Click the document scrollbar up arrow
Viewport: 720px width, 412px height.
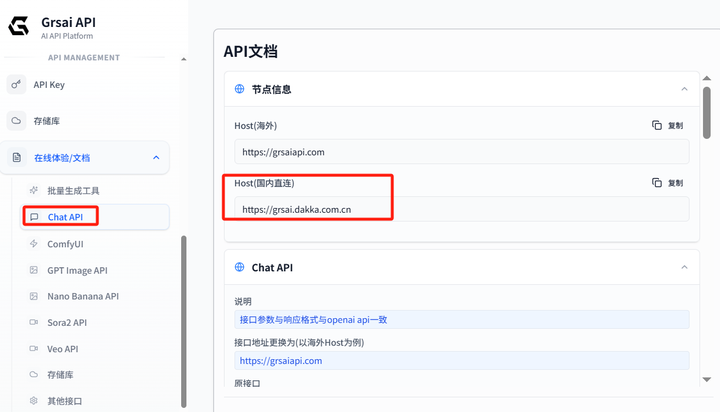click(707, 78)
